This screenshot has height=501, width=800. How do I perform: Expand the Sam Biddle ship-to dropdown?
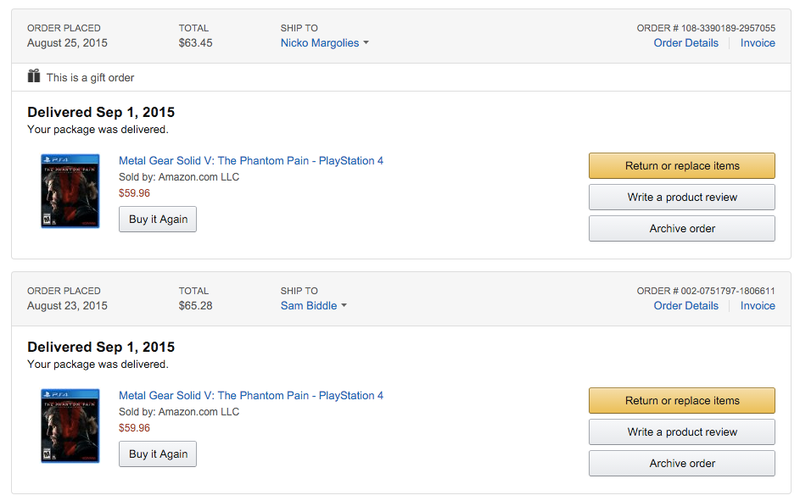click(x=344, y=306)
